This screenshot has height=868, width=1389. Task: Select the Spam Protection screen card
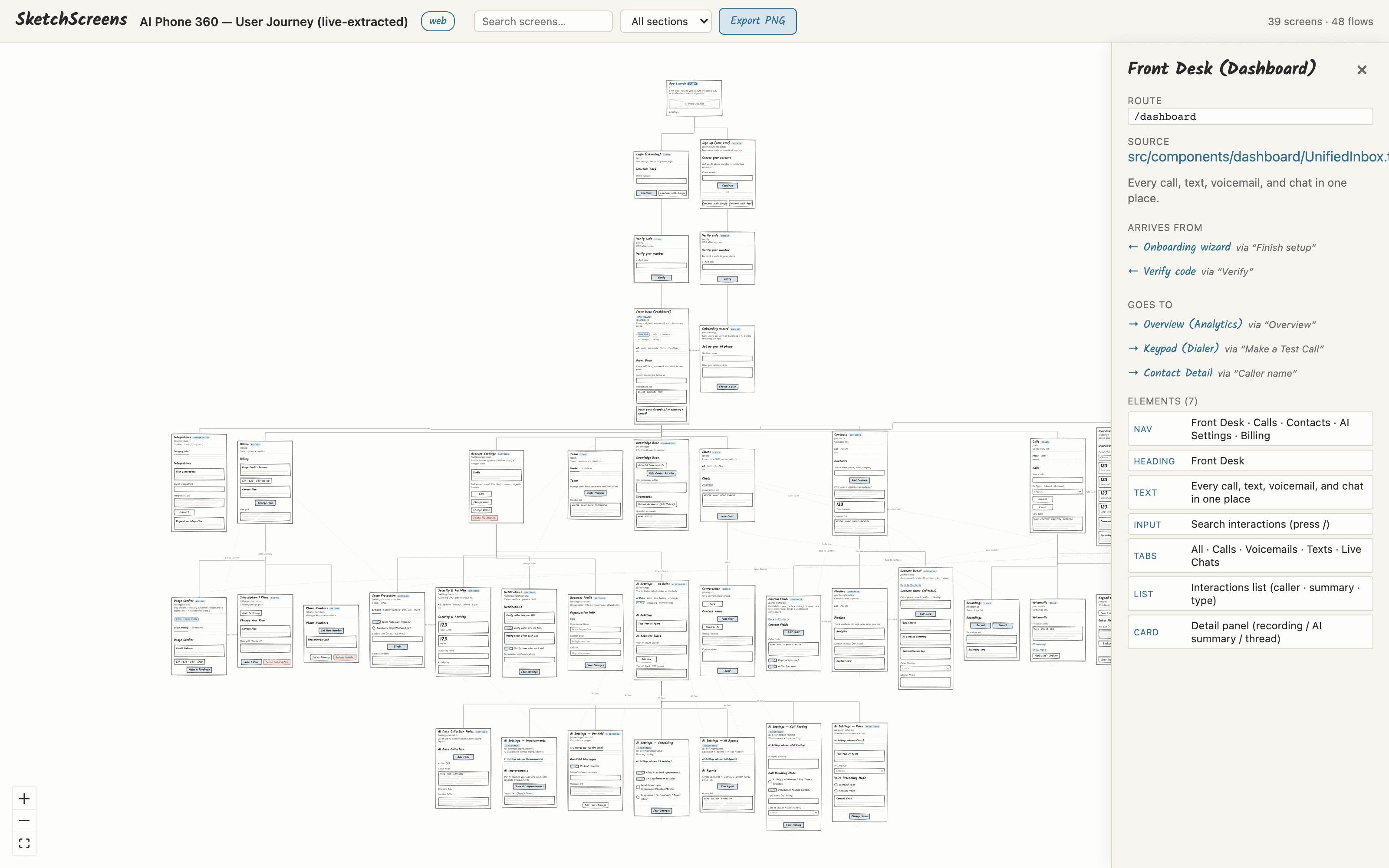(x=397, y=630)
